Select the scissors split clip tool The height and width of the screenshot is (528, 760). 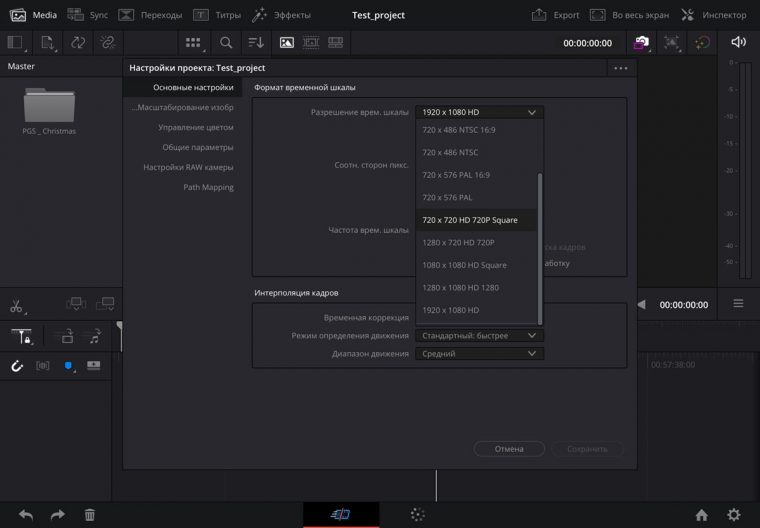tap(17, 306)
